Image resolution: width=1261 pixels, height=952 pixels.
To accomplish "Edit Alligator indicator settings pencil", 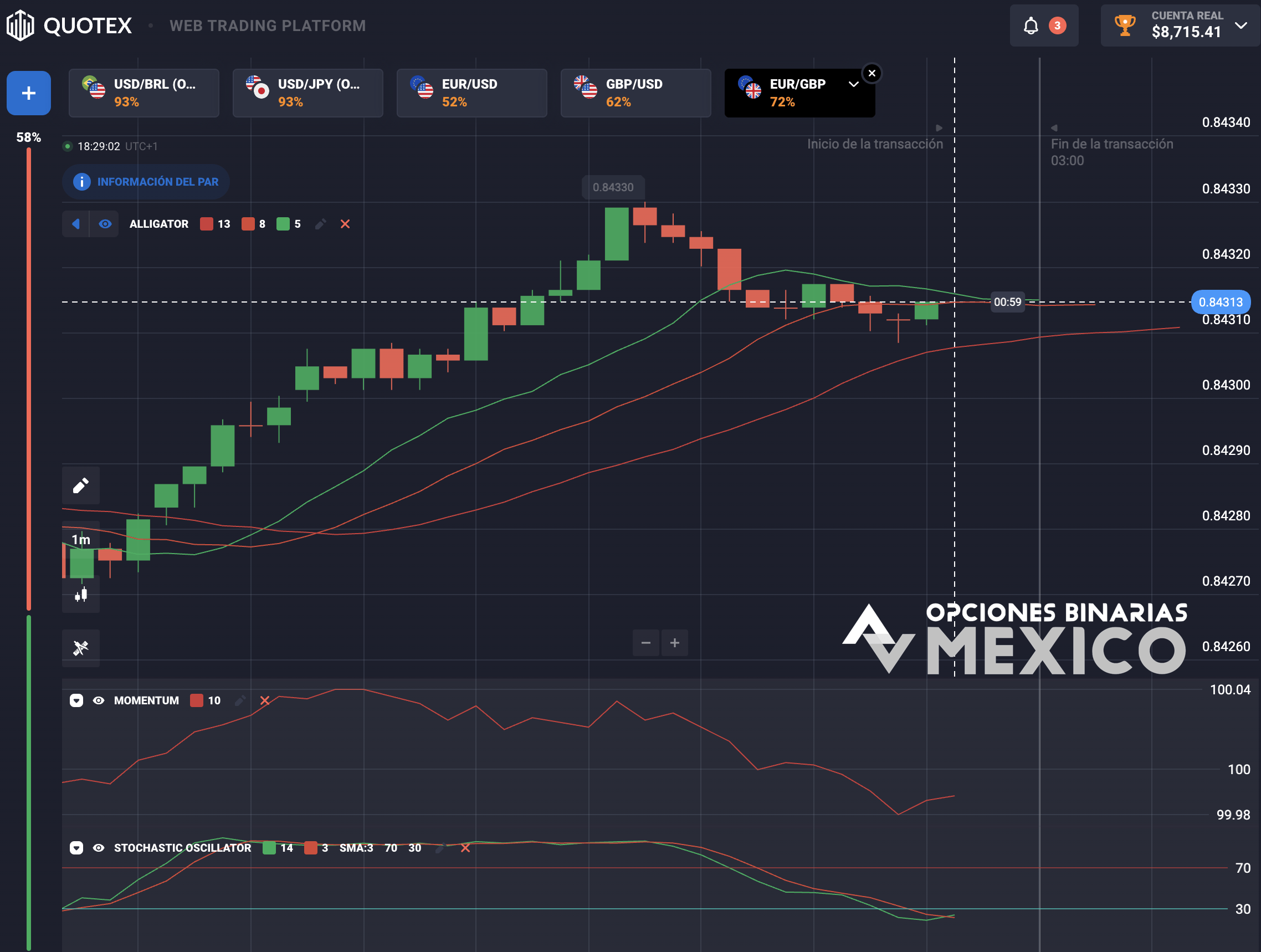I will pyautogui.click(x=320, y=224).
